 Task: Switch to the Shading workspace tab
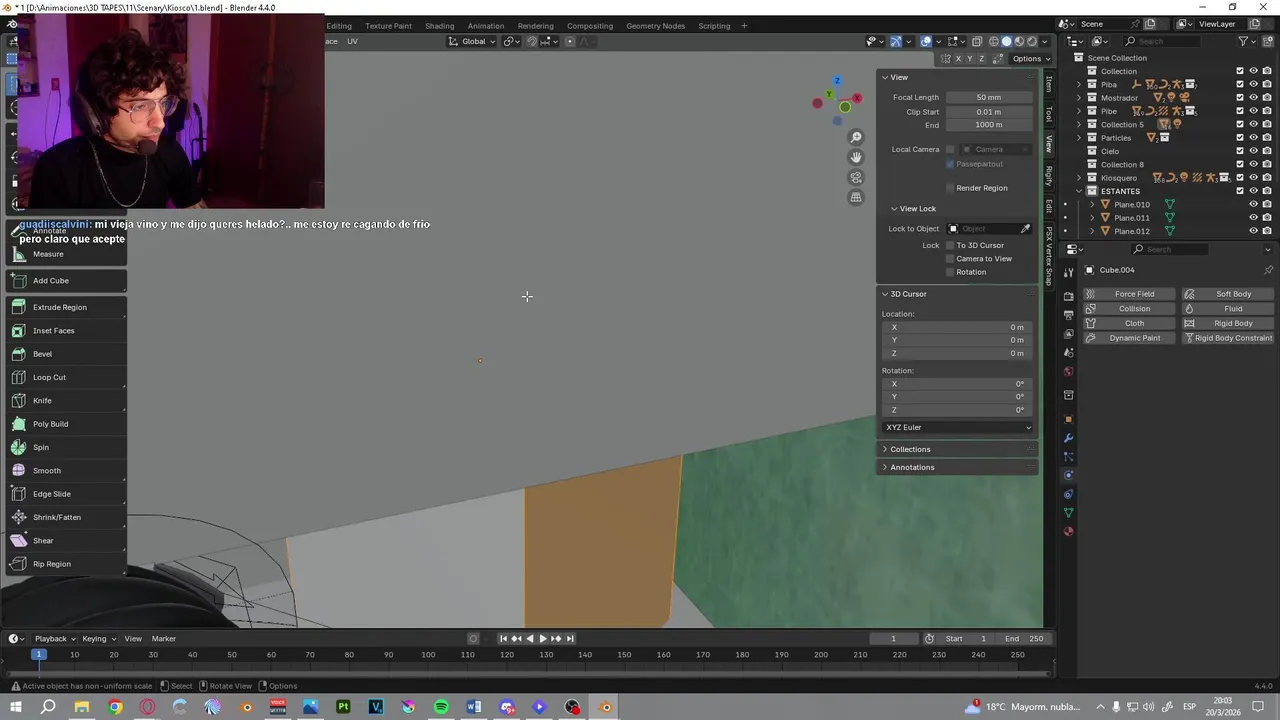coord(439,26)
